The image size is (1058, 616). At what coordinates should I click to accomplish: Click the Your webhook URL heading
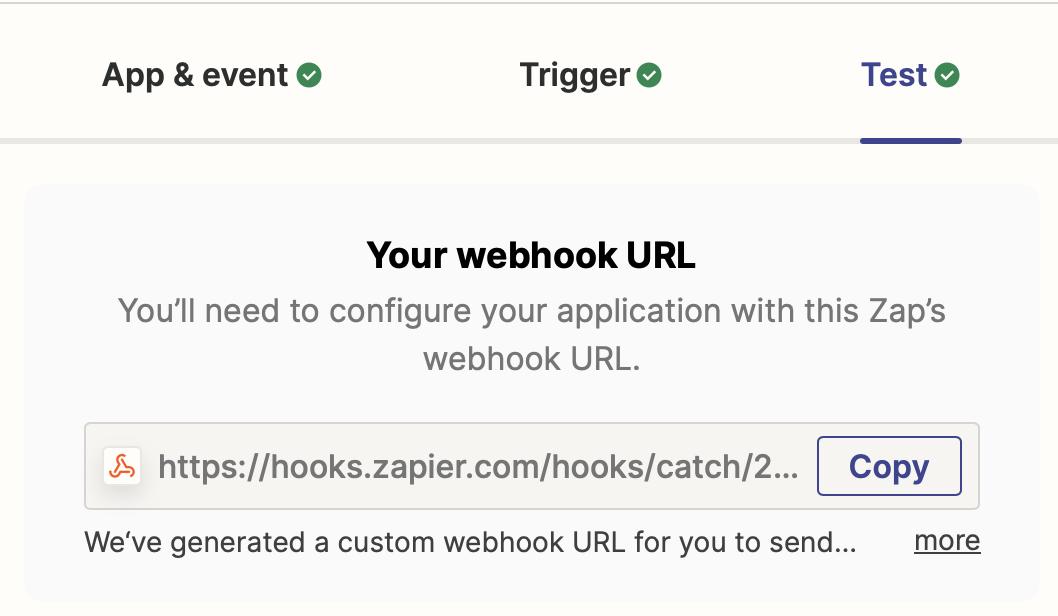tap(531, 256)
